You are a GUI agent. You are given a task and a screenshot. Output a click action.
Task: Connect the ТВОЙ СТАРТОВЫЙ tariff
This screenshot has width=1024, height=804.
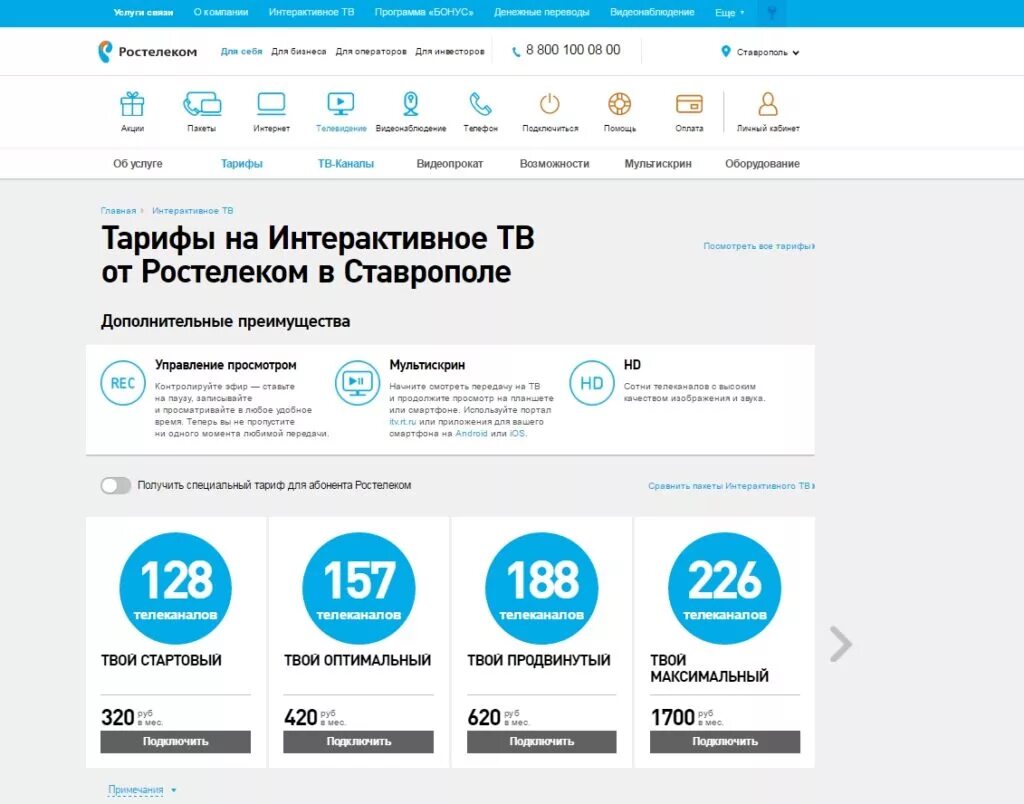point(176,741)
